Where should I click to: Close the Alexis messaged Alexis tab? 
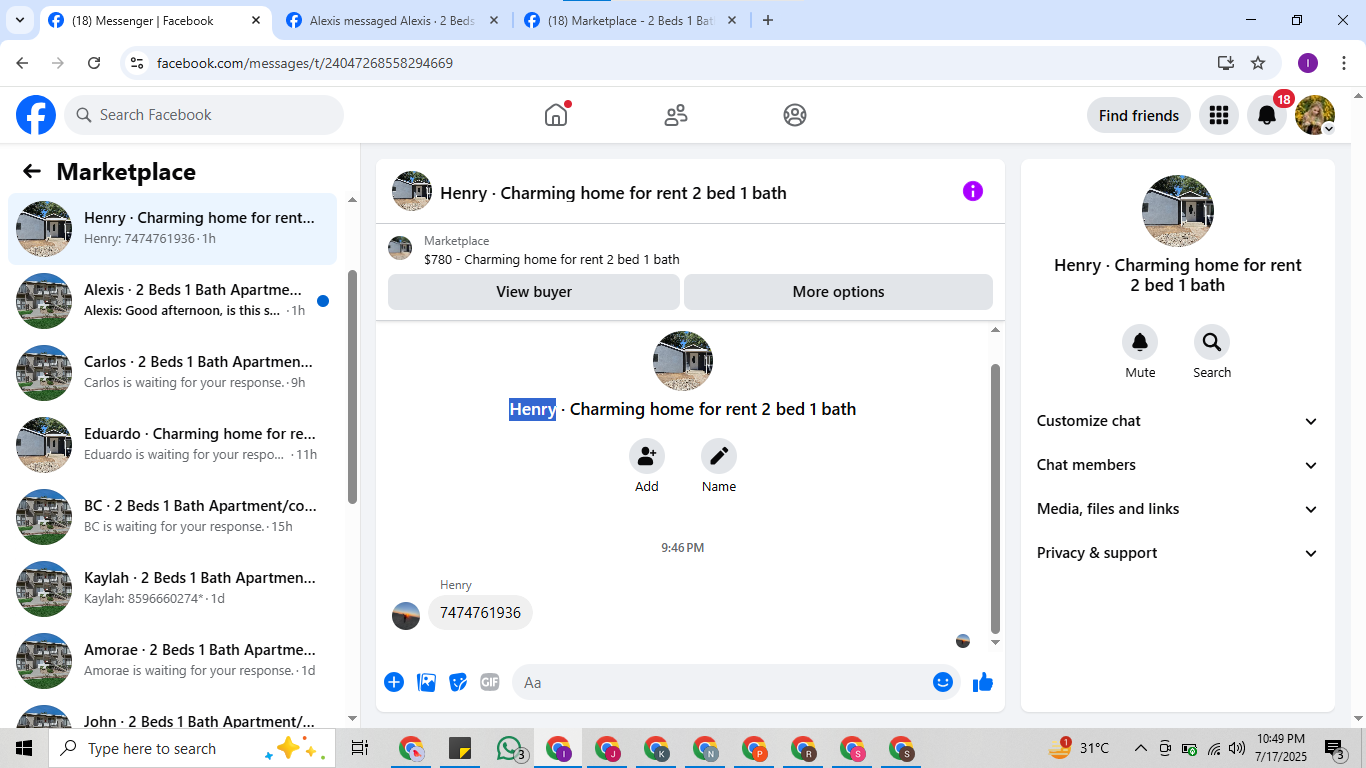click(x=494, y=20)
